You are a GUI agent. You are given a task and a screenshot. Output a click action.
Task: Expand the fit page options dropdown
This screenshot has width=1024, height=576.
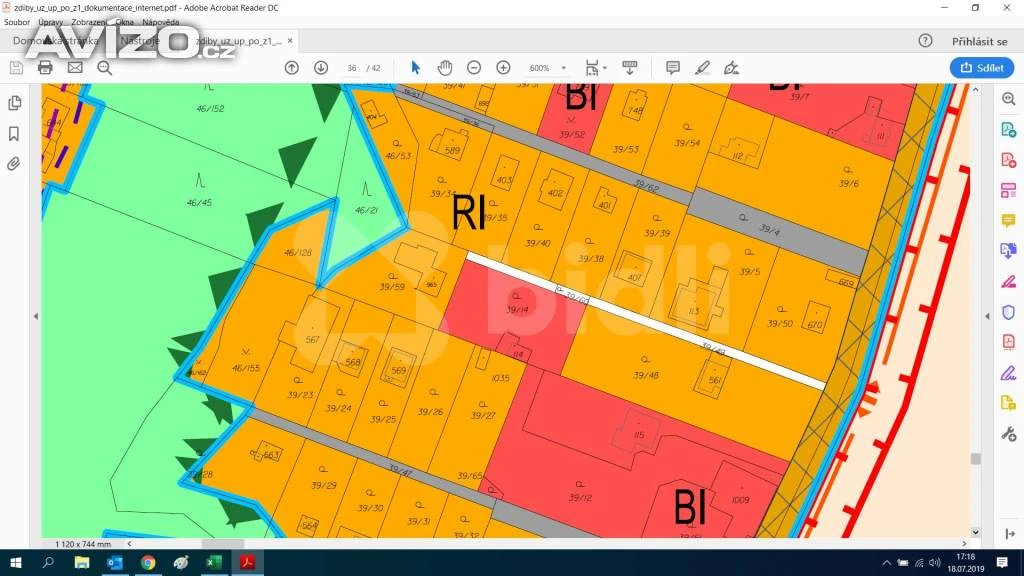click(x=595, y=67)
